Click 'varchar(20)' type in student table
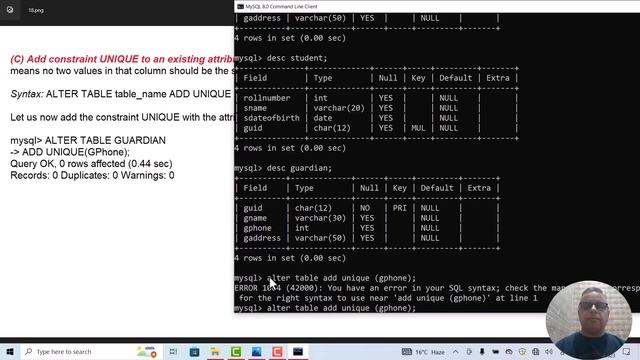This screenshot has height=360, width=640. [339, 108]
